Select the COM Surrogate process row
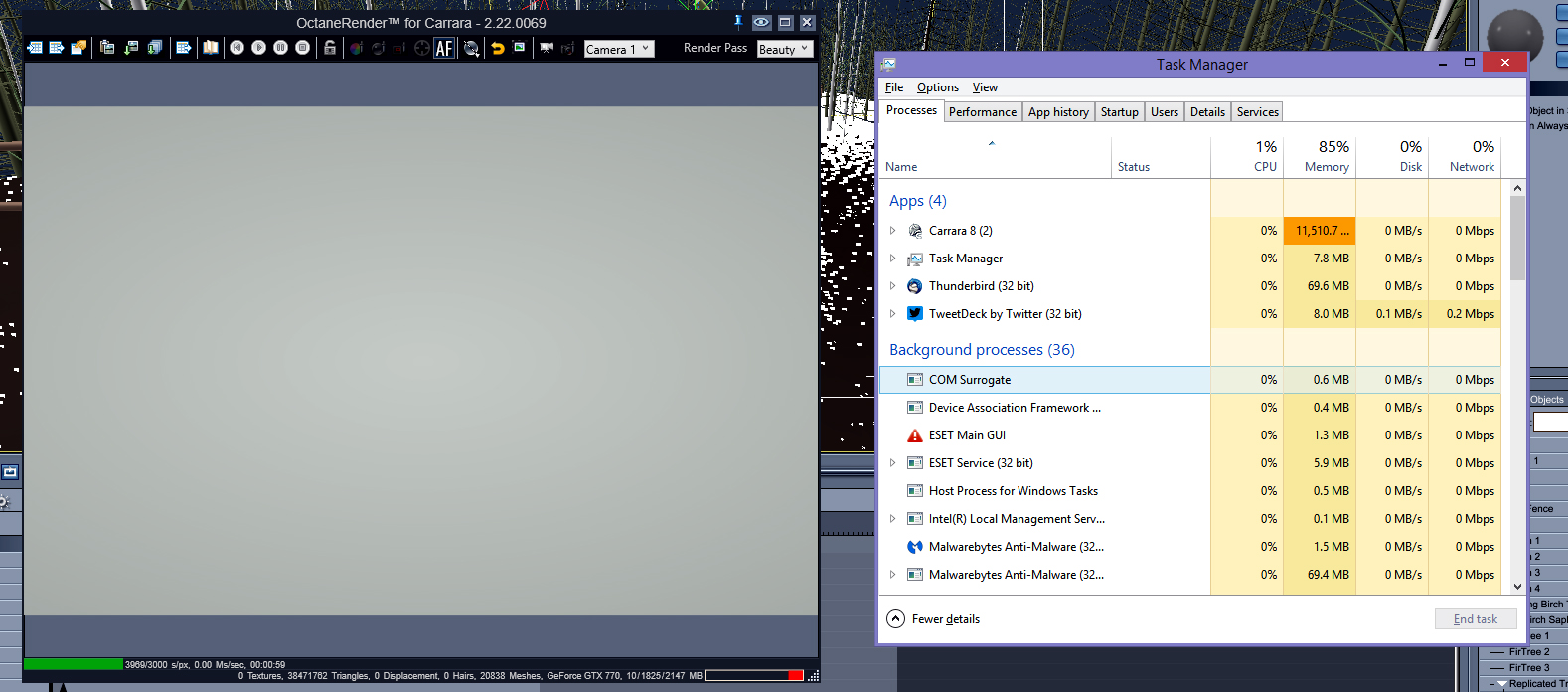1568x692 pixels. (1190, 380)
